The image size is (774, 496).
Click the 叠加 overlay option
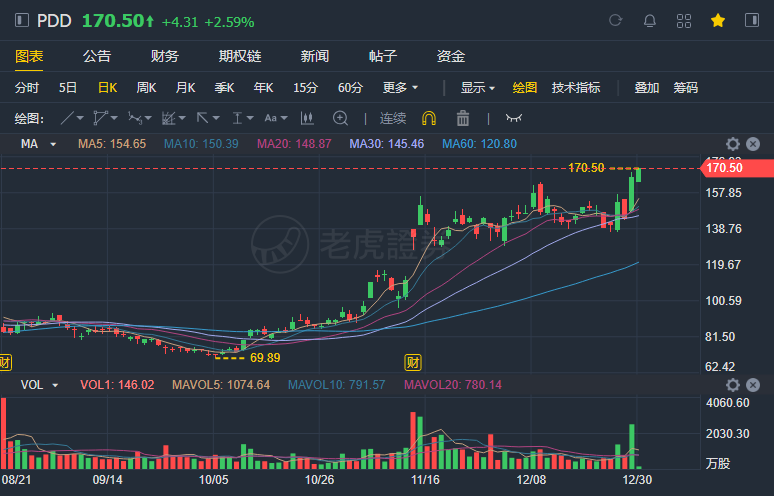point(647,88)
